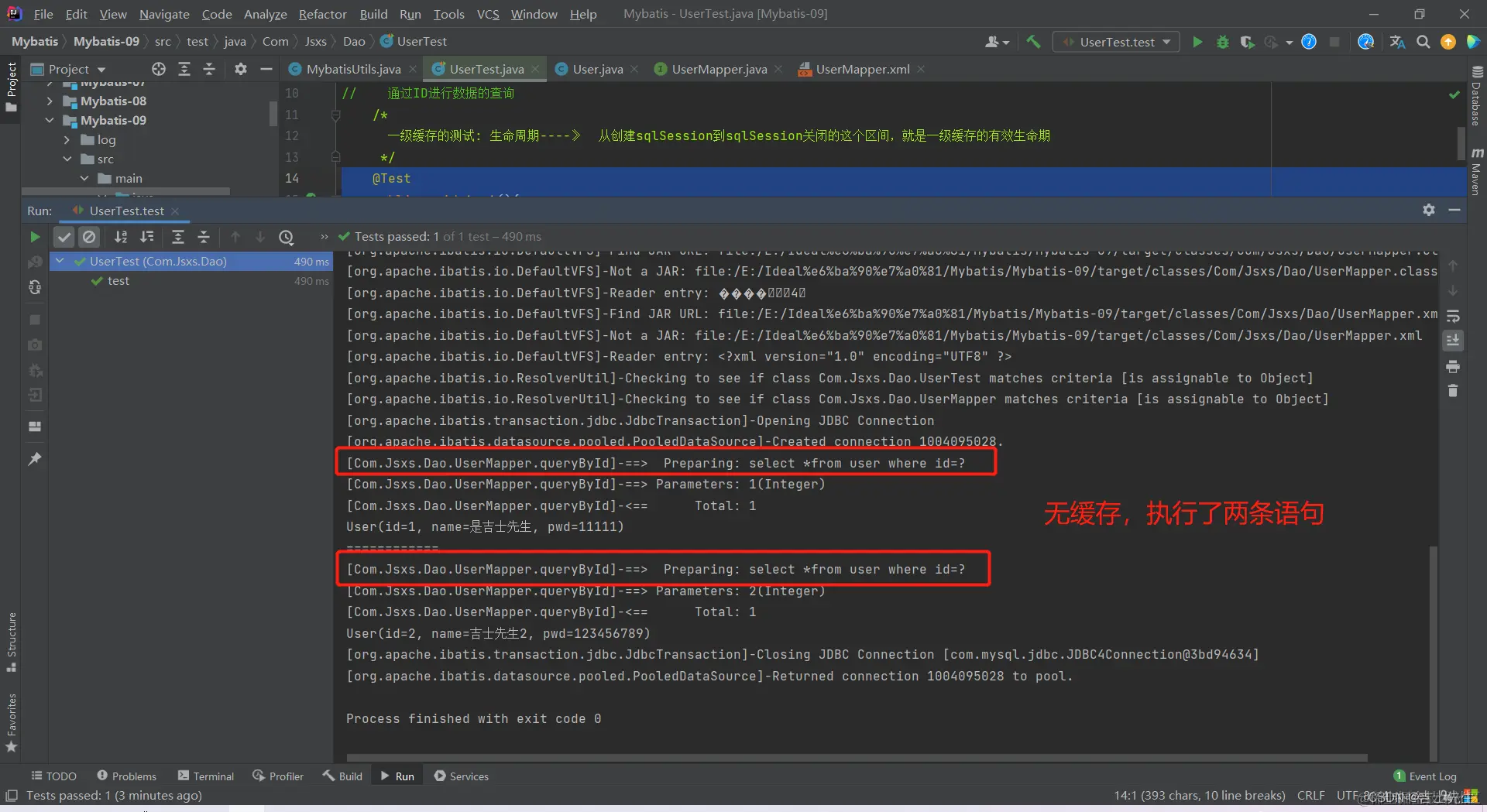Image resolution: width=1487 pixels, height=812 pixels.
Task: Click CRLF line separator in status bar
Action: tap(1310, 796)
